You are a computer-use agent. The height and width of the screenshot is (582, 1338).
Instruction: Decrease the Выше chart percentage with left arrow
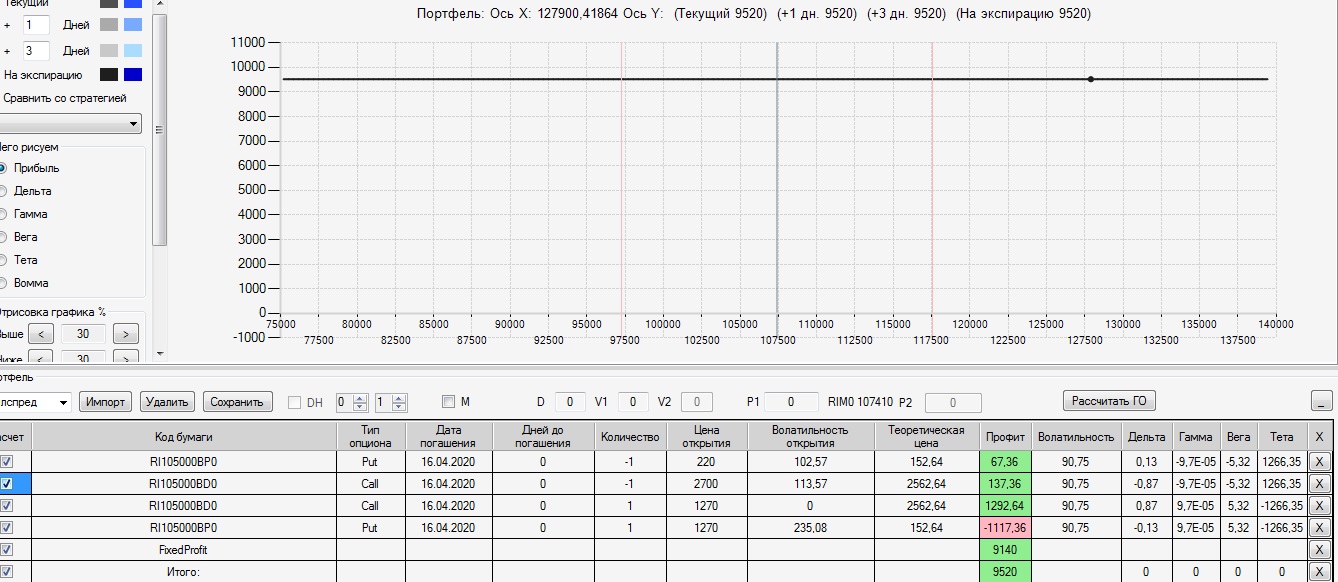click(41, 334)
